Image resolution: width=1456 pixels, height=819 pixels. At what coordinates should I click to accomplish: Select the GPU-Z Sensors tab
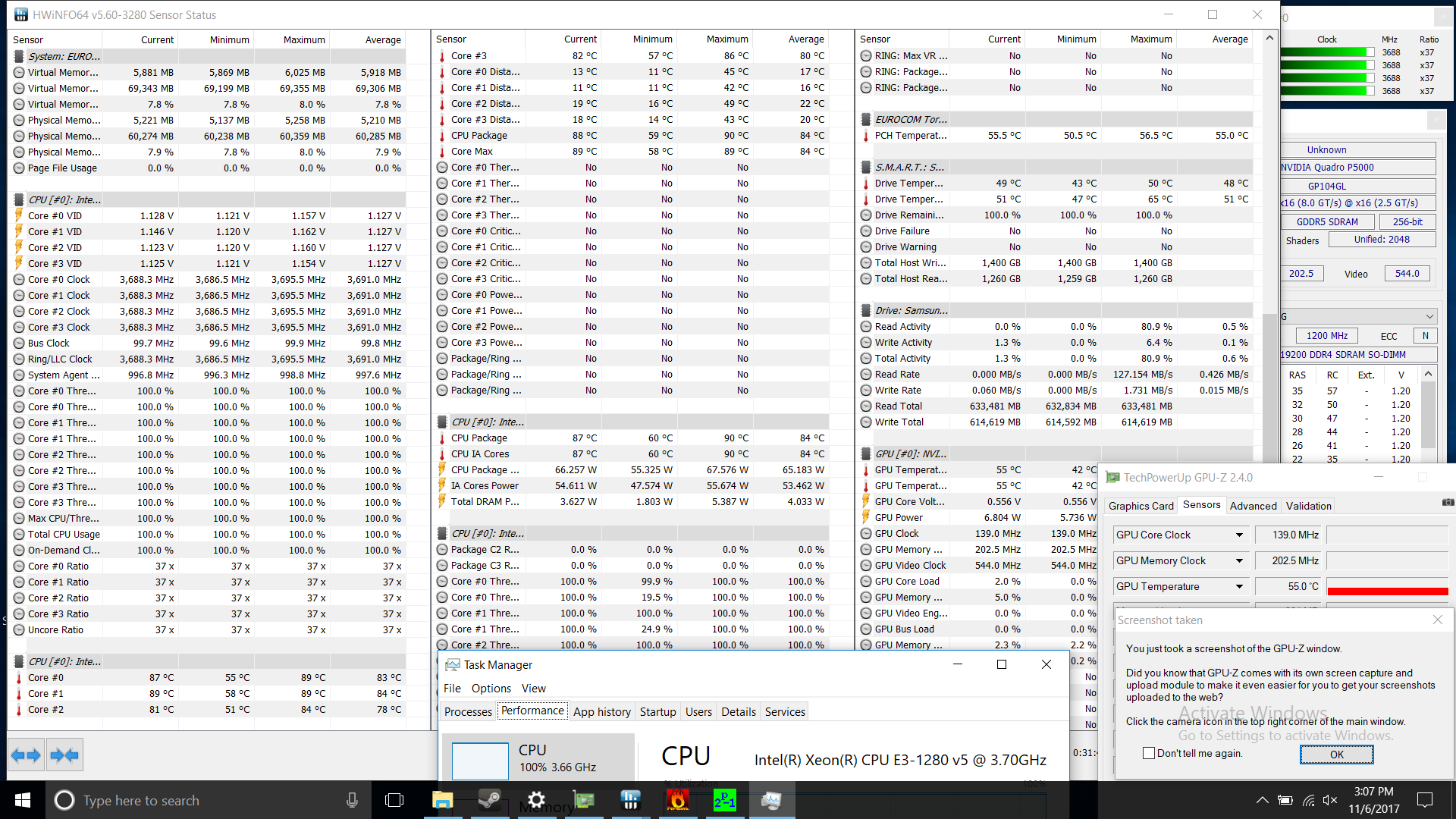pyautogui.click(x=1201, y=505)
